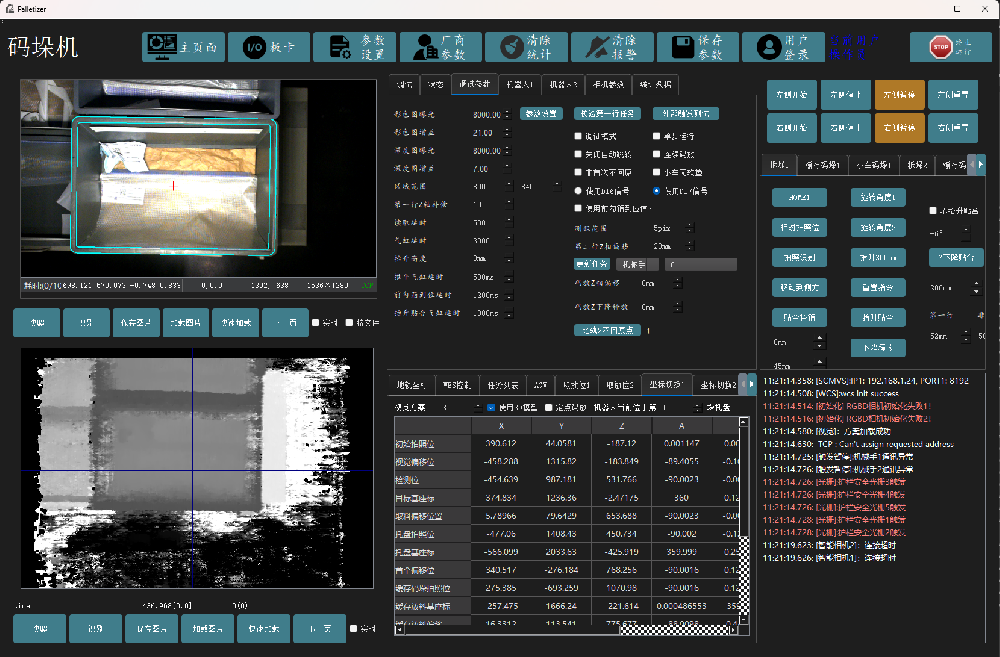Select the 使用IO信号 radio button
This screenshot has width=1000, height=657.
[657, 190]
